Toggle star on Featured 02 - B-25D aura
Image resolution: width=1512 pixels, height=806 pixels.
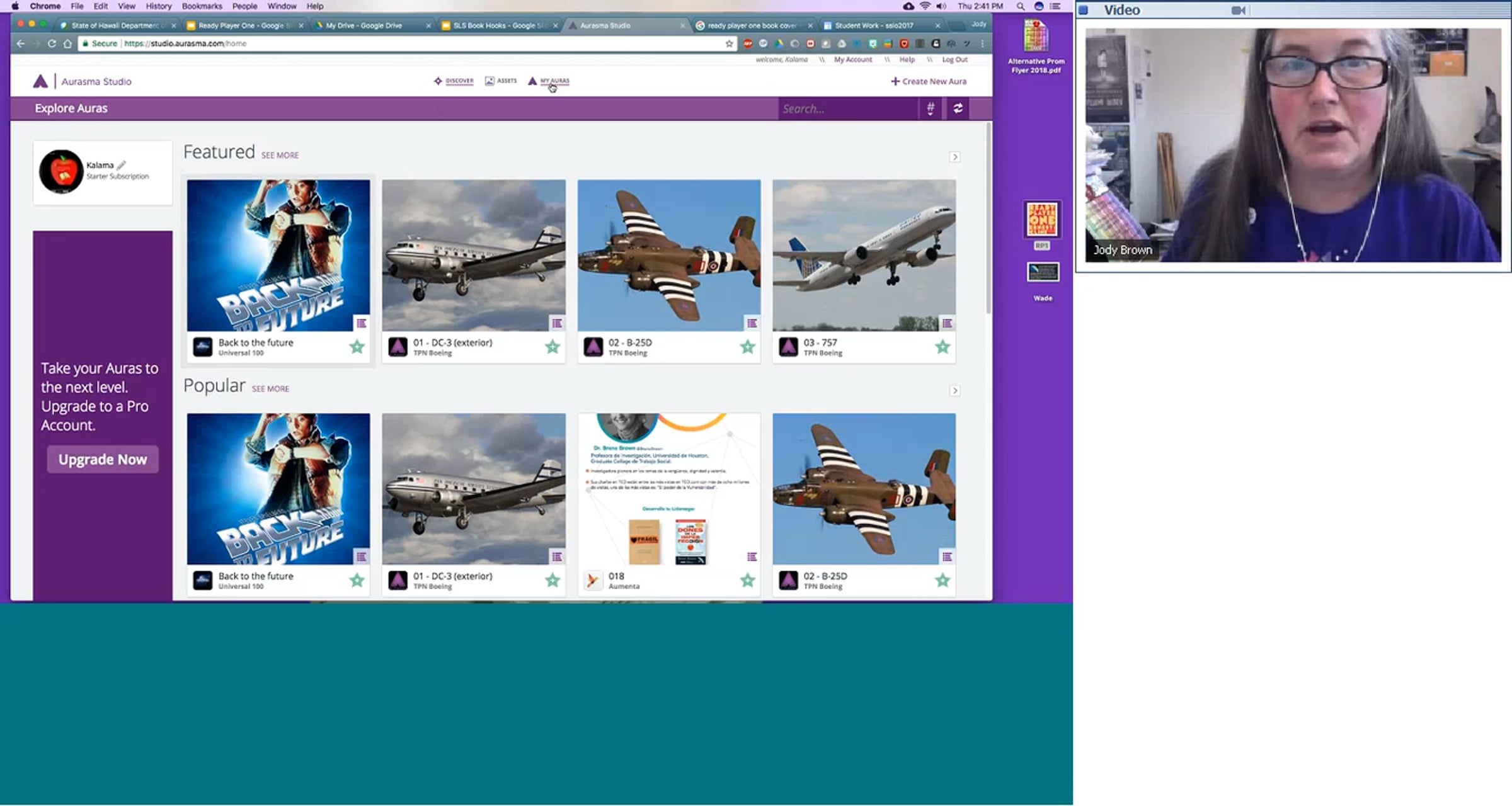(747, 347)
